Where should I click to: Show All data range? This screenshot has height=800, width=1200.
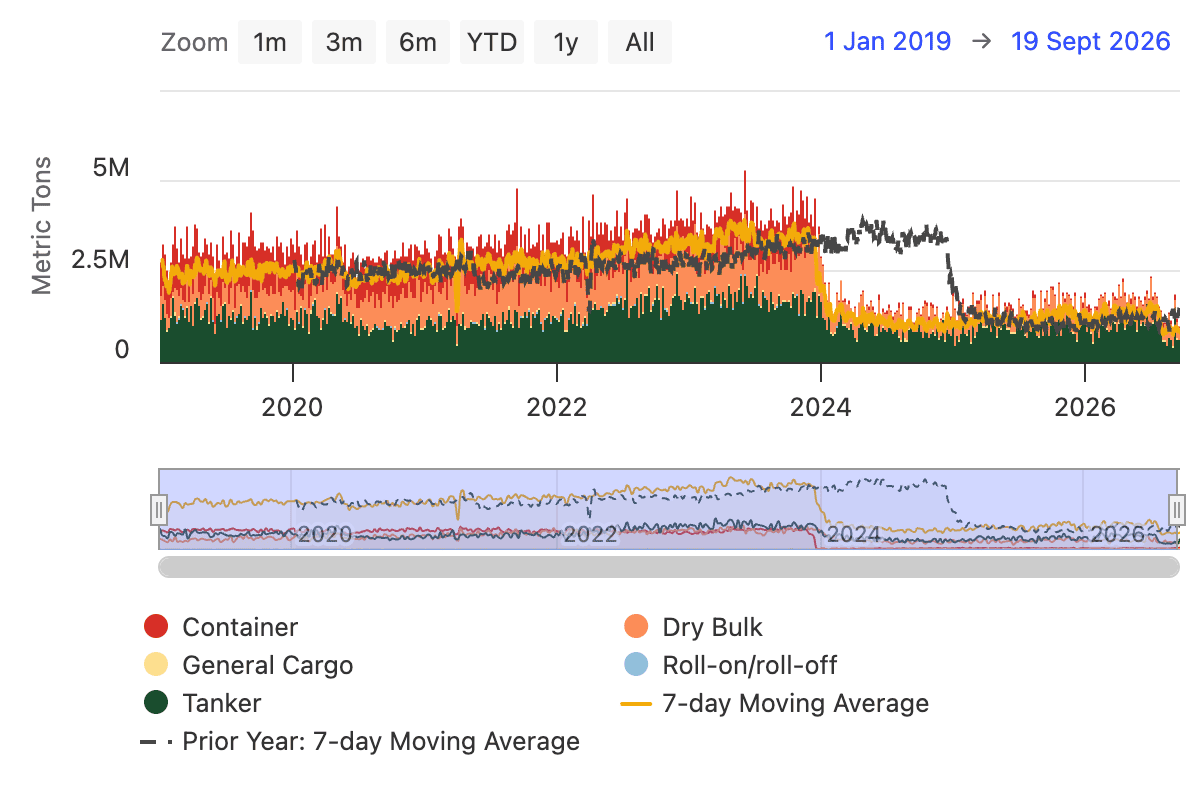pos(640,42)
